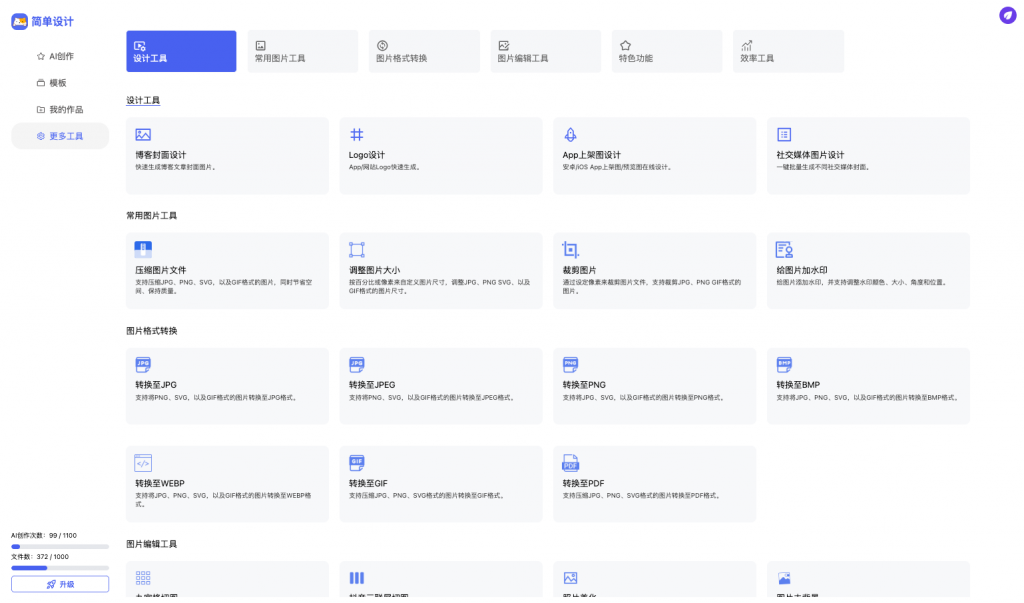The height and width of the screenshot is (603, 1024).
Task: Switch to the 图片格式转换 tab
Action: (x=424, y=51)
